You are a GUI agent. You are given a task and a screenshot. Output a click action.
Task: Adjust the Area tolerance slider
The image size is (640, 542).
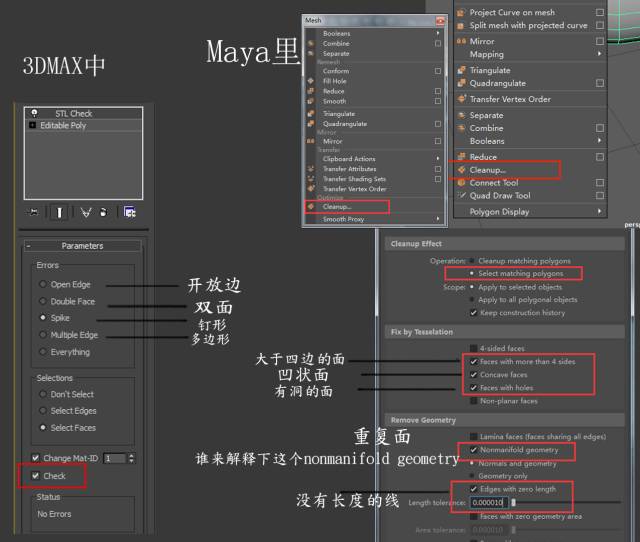513,530
